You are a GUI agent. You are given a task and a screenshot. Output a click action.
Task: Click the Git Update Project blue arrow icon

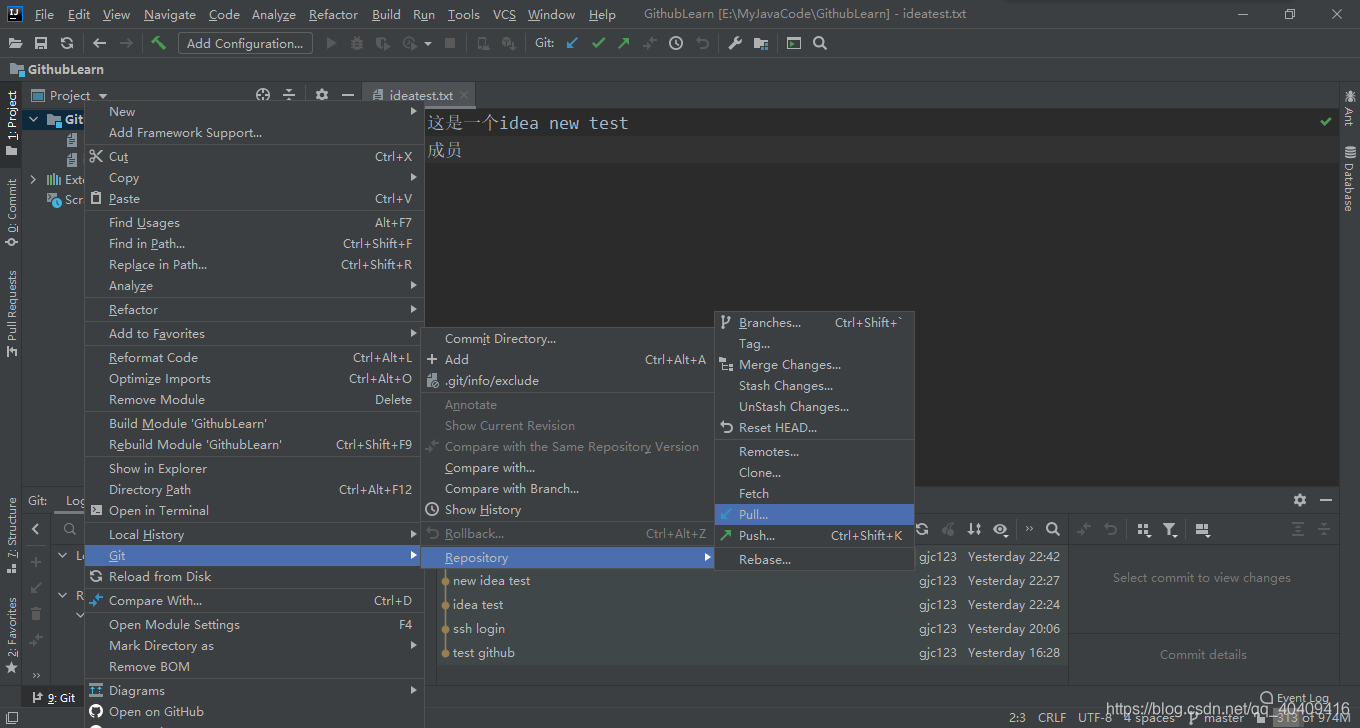pyautogui.click(x=572, y=43)
